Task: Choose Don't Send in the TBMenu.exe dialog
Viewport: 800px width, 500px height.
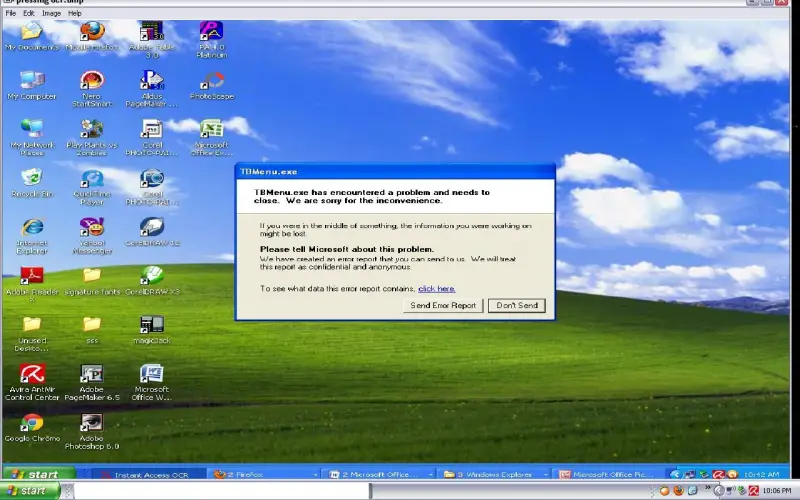Action: pyautogui.click(x=517, y=305)
